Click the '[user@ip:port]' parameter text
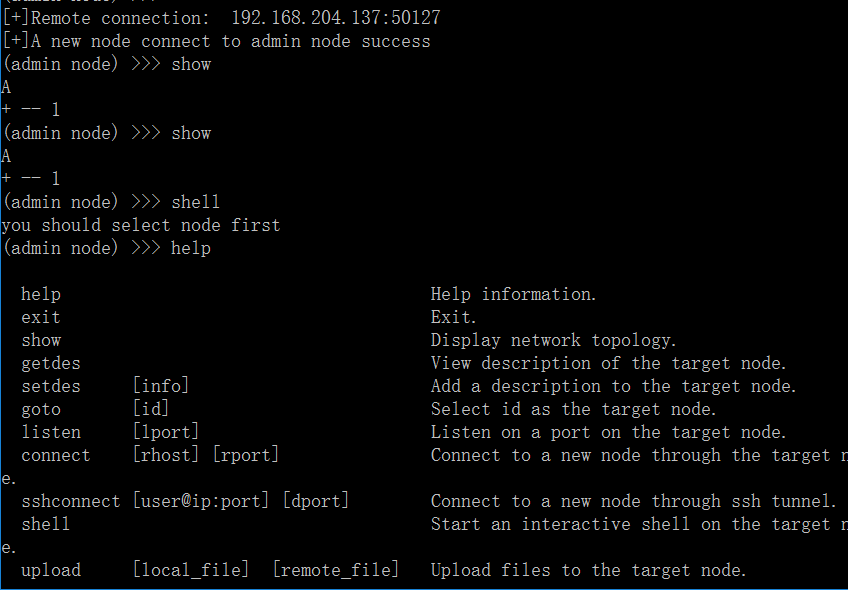Screen dimensions: 848x590 [x=201, y=501]
